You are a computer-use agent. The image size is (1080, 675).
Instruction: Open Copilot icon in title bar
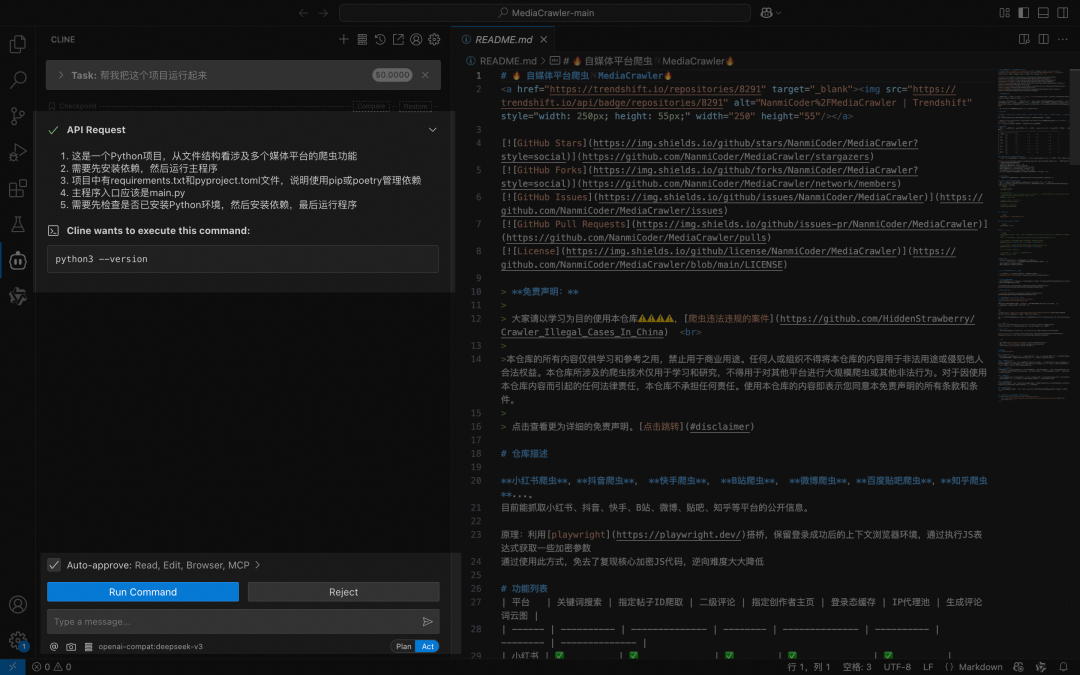point(766,12)
